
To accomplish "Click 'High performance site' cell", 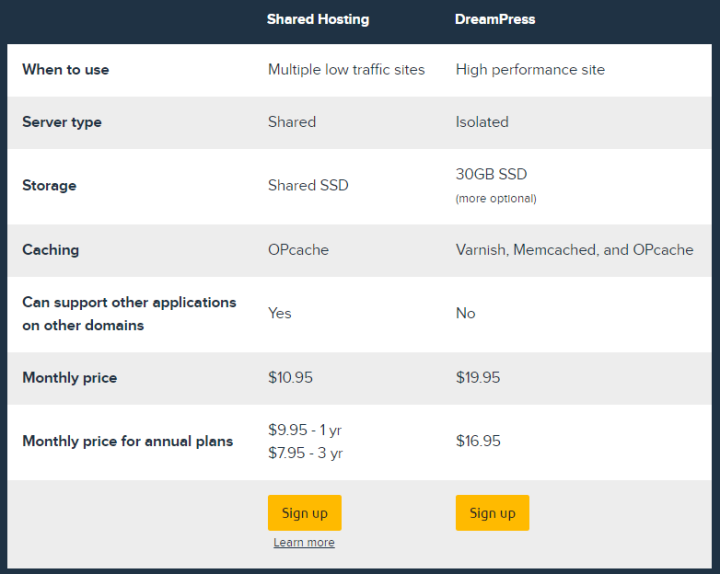I will click(530, 70).
